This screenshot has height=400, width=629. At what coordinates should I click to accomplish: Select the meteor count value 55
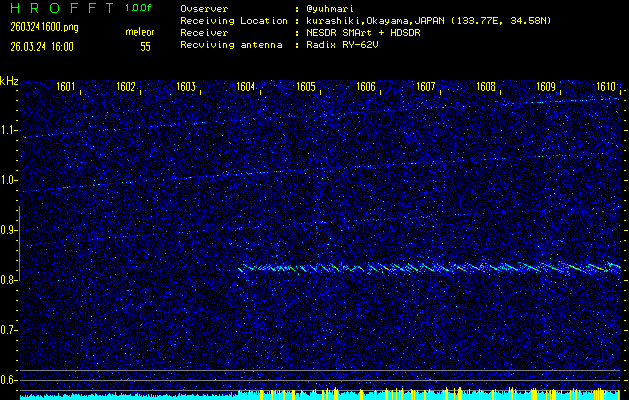pos(145,46)
